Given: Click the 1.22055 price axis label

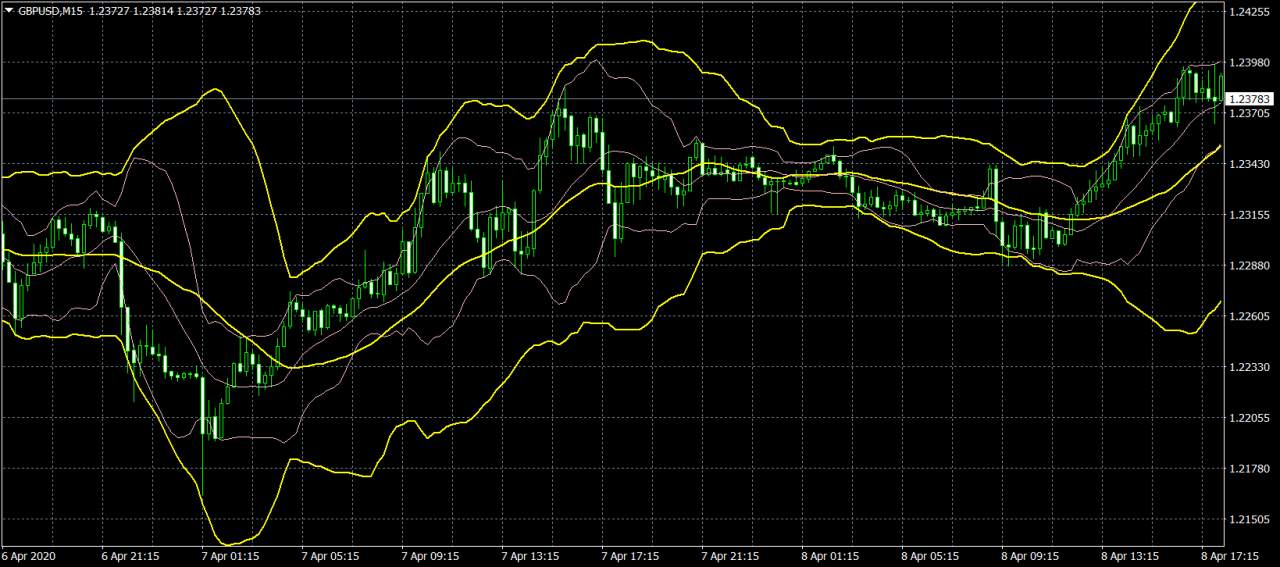Looking at the screenshot, I should (x=1251, y=418).
